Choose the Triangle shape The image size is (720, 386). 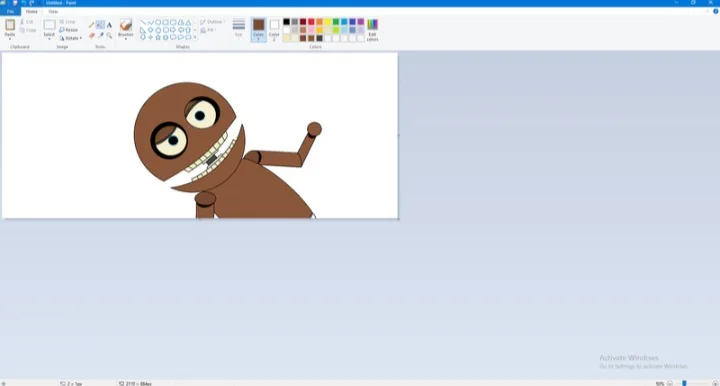click(x=188, y=22)
